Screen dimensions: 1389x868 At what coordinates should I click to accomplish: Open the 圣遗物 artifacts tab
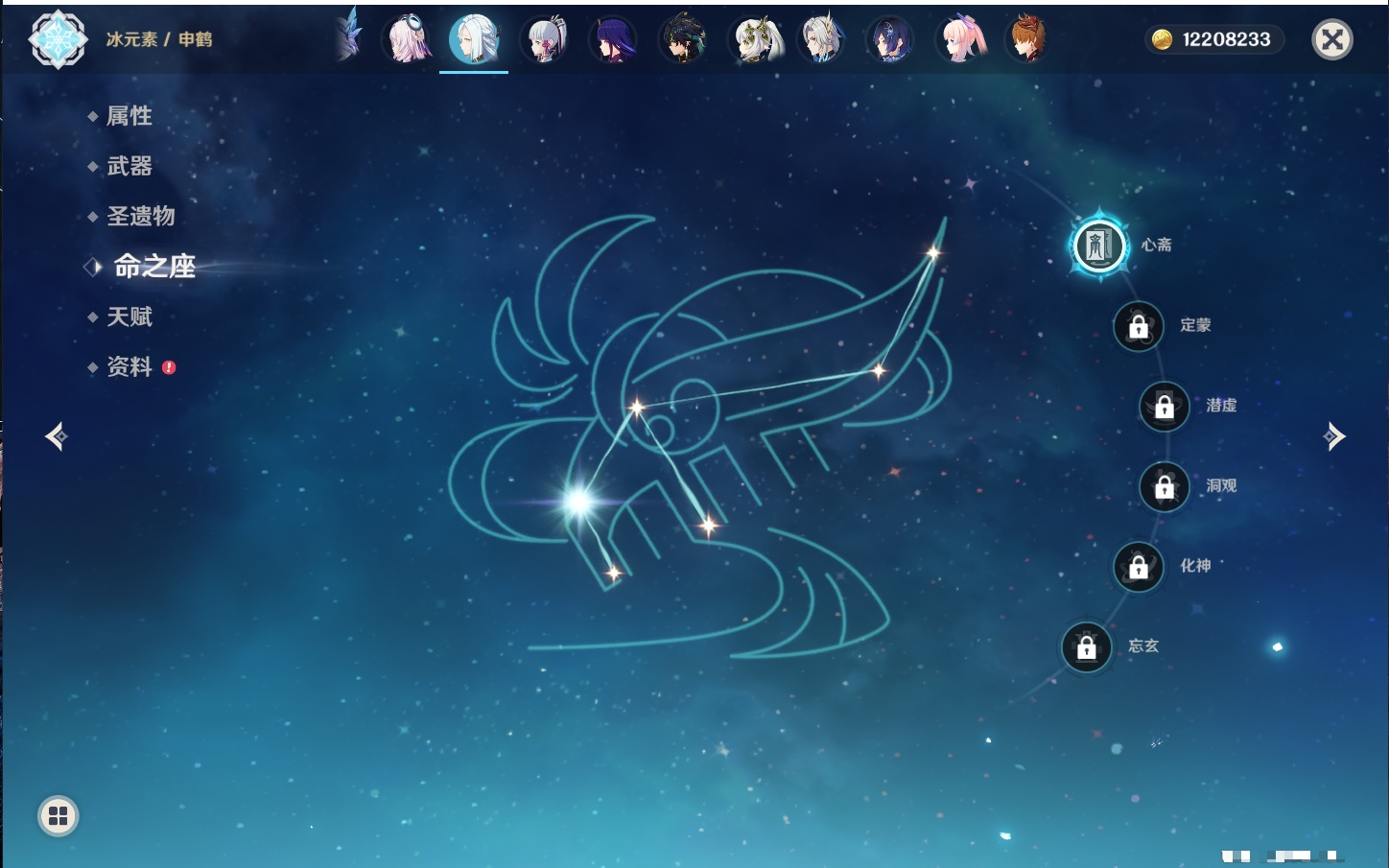pos(140,216)
